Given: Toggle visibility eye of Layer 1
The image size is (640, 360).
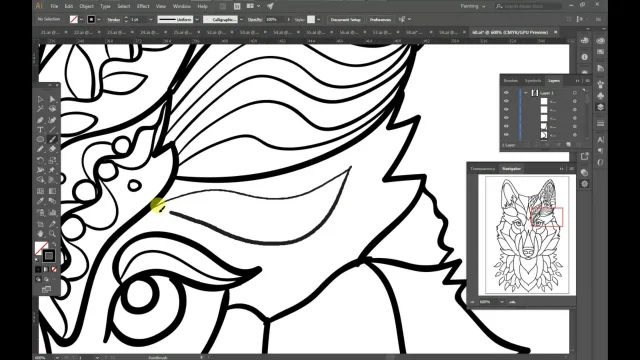Looking at the screenshot, I should pos(506,93).
